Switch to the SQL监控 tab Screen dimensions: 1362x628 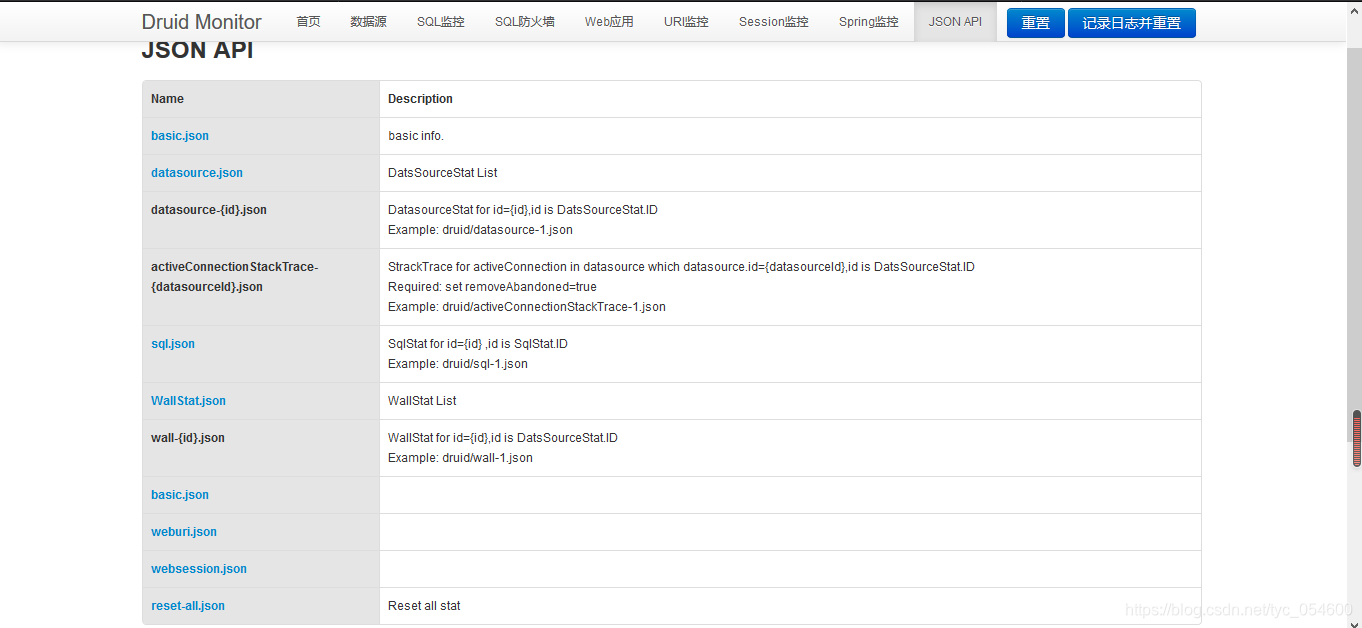click(x=441, y=22)
